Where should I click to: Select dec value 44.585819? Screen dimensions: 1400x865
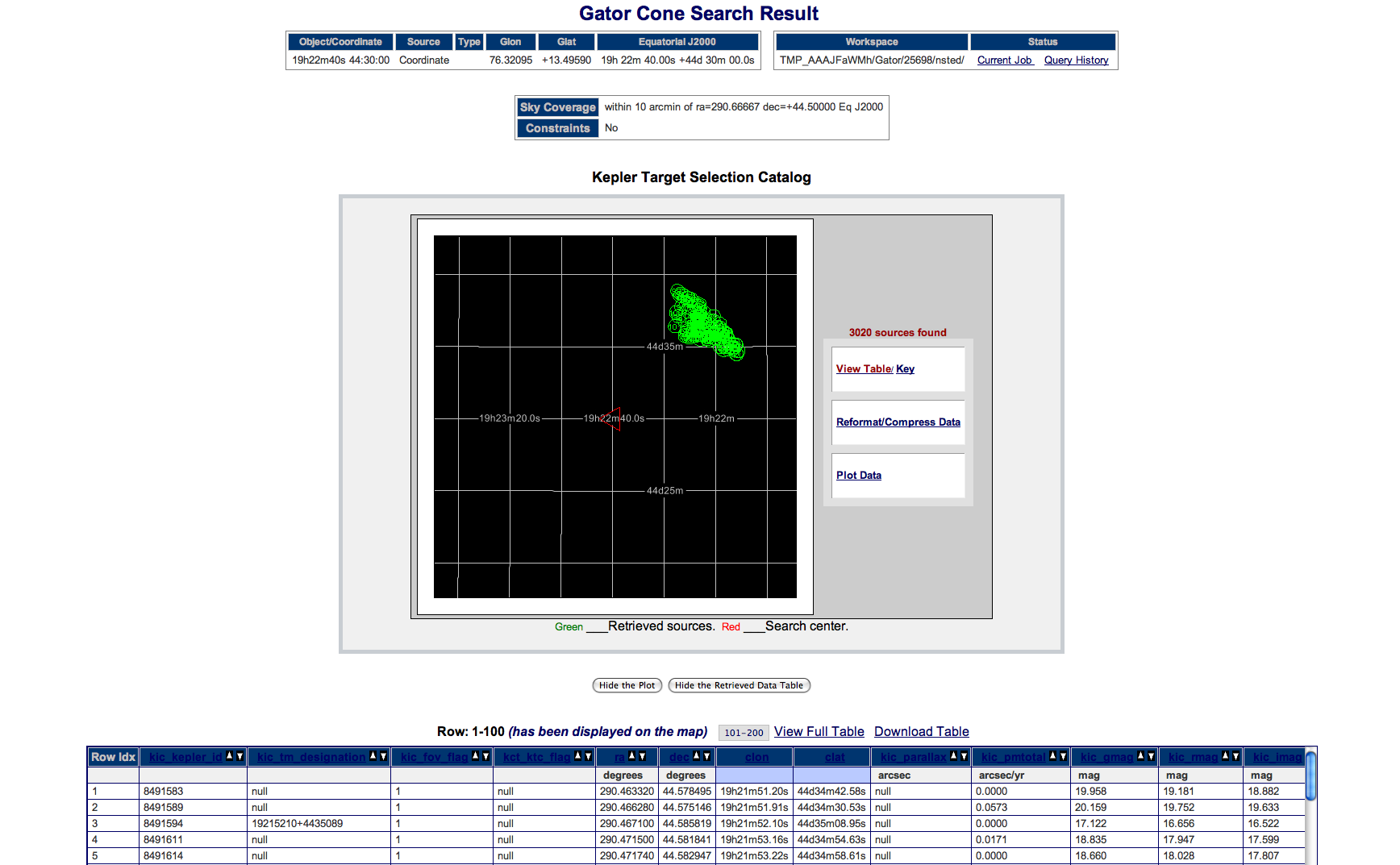pyautogui.click(x=687, y=824)
